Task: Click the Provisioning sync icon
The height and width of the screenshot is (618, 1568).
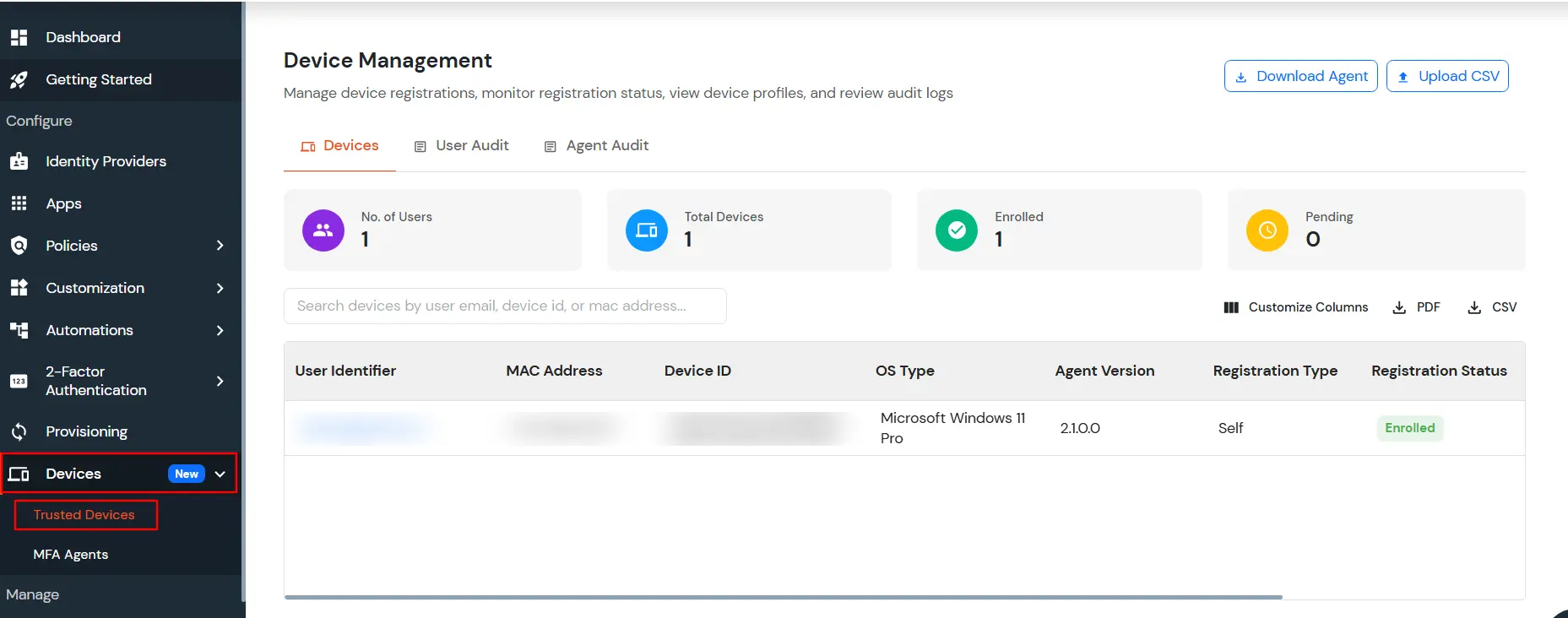Action: point(19,431)
